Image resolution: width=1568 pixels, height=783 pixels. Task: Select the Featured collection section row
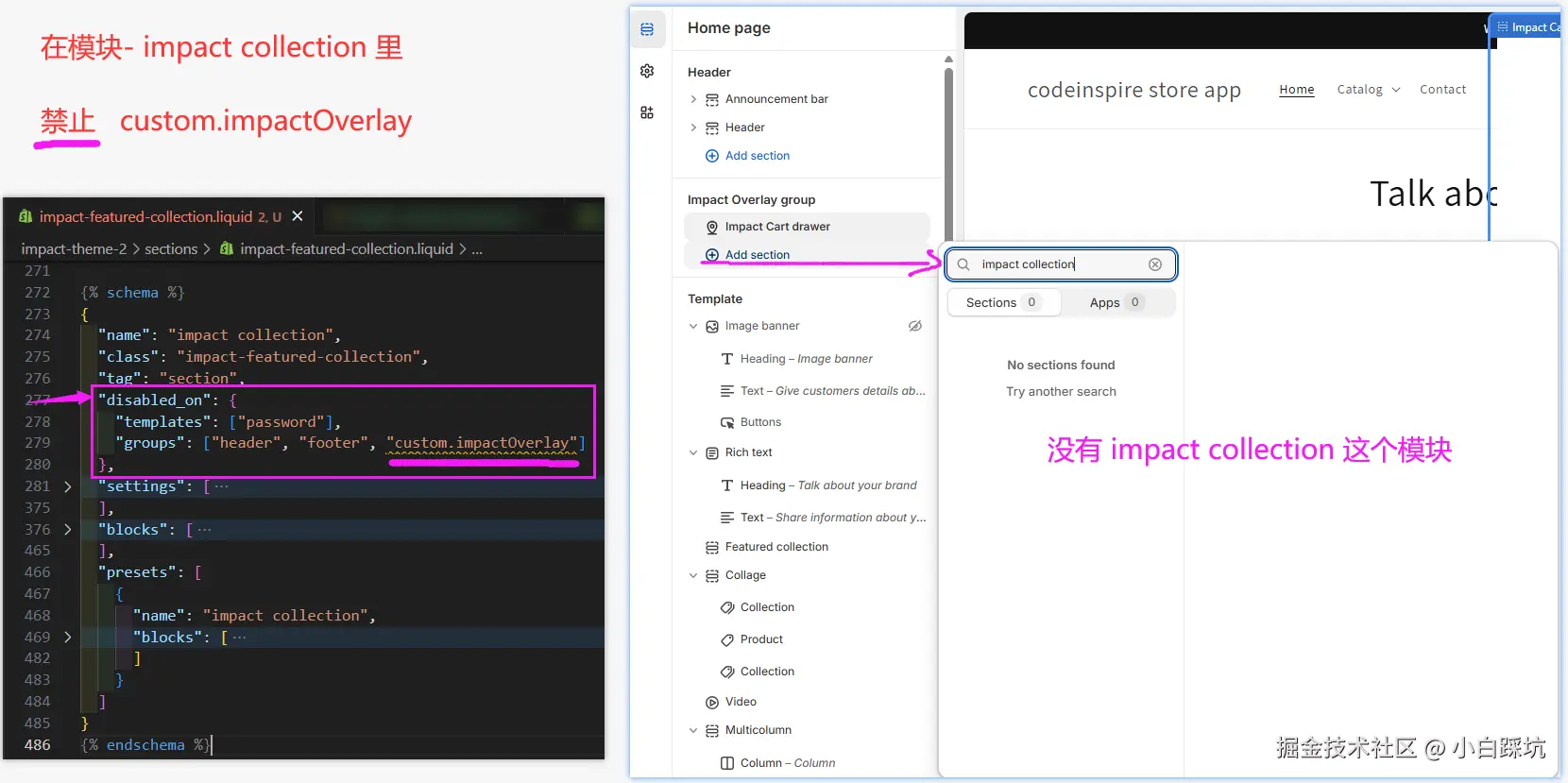pyautogui.click(x=807, y=547)
